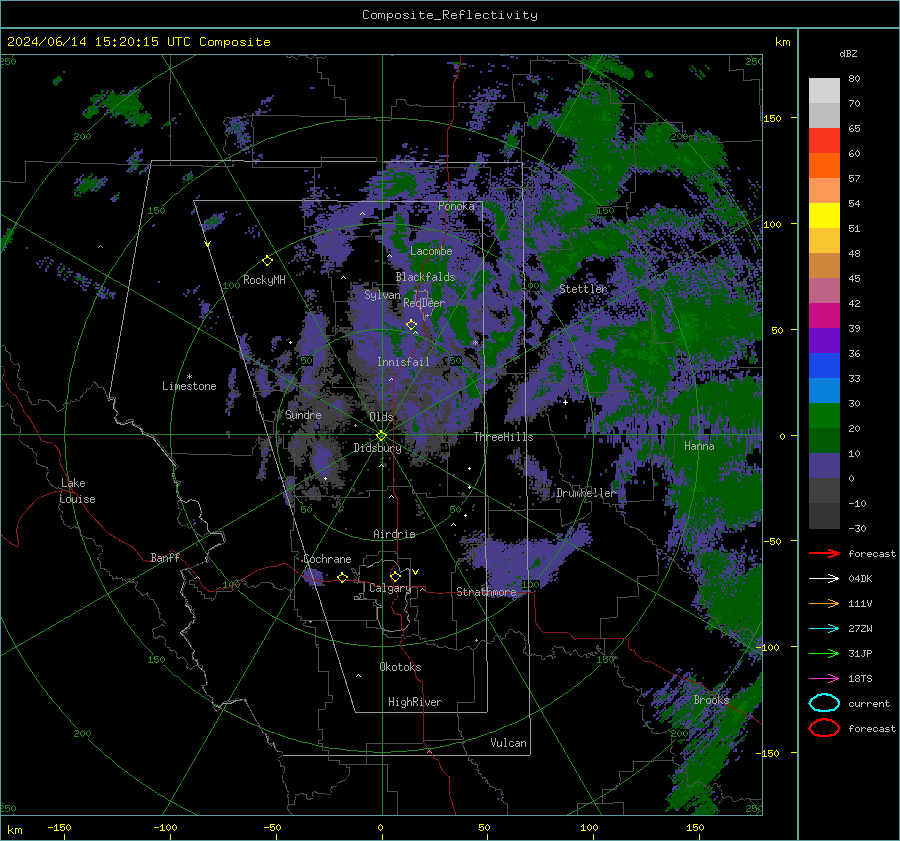900x841 pixels.
Task: Click the Cochrane city label
Action: coord(327,559)
